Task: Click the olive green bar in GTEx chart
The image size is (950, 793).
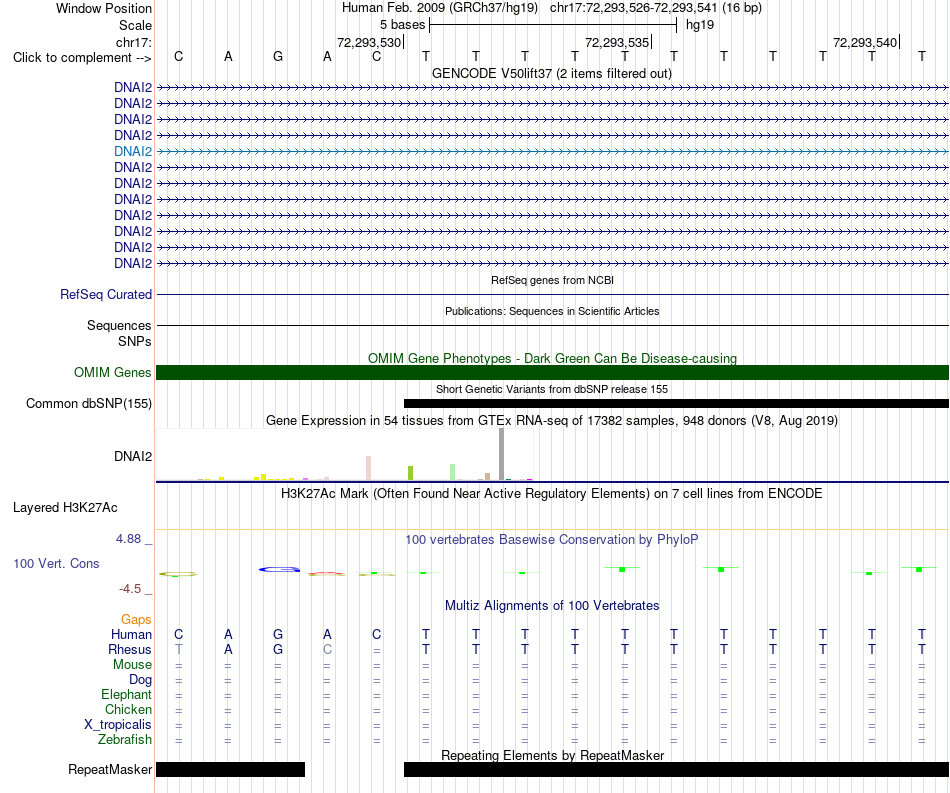Action: (x=411, y=473)
